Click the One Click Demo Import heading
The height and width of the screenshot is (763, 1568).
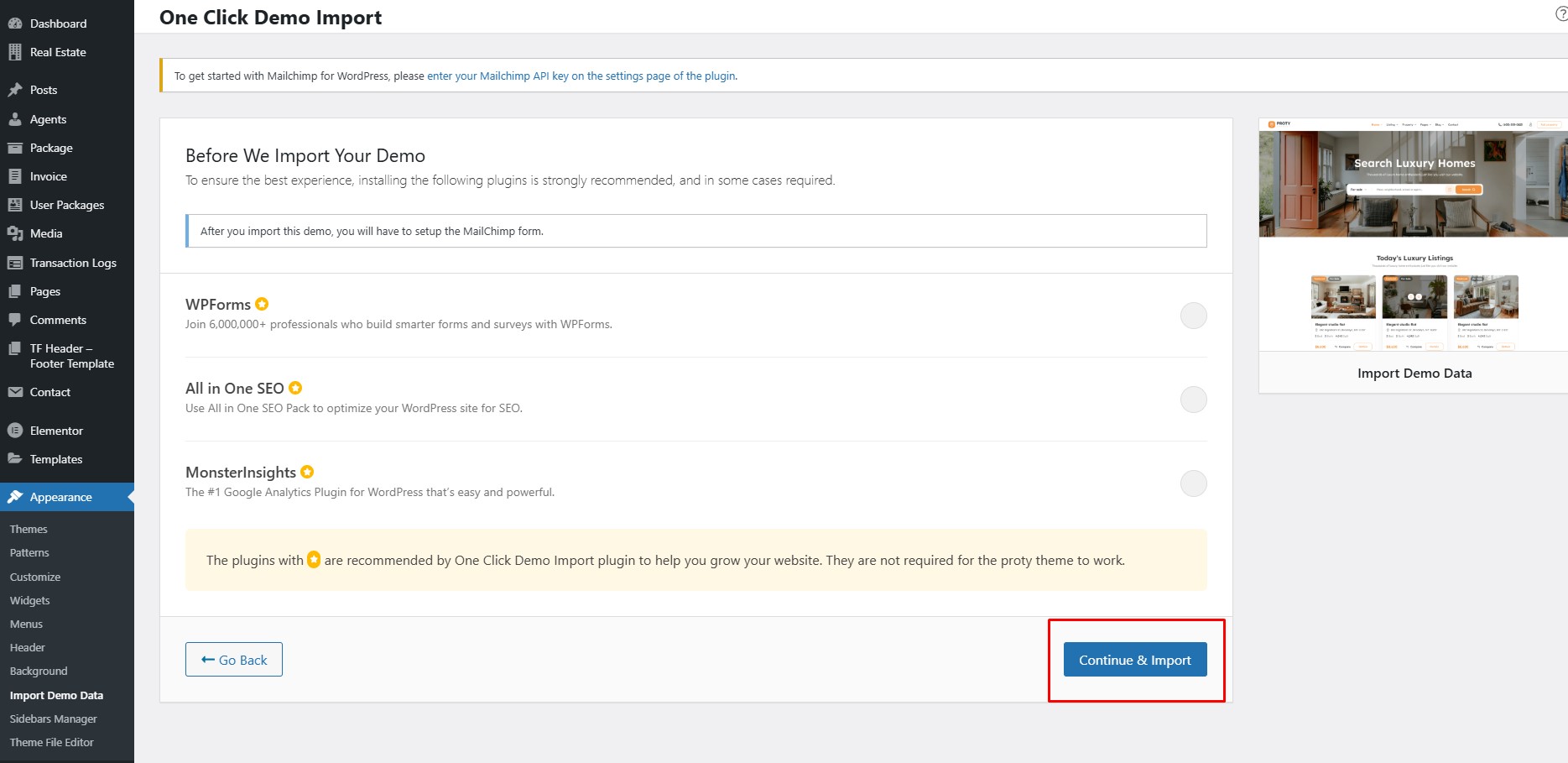point(270,18)
